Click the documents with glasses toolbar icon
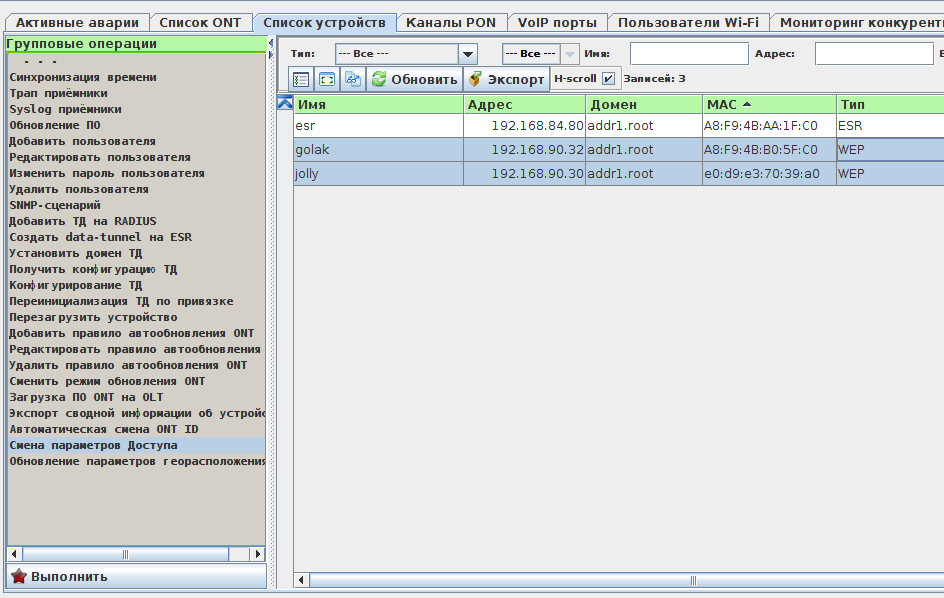944x598 pixels. pyautogui.click(x=353, y=79)
